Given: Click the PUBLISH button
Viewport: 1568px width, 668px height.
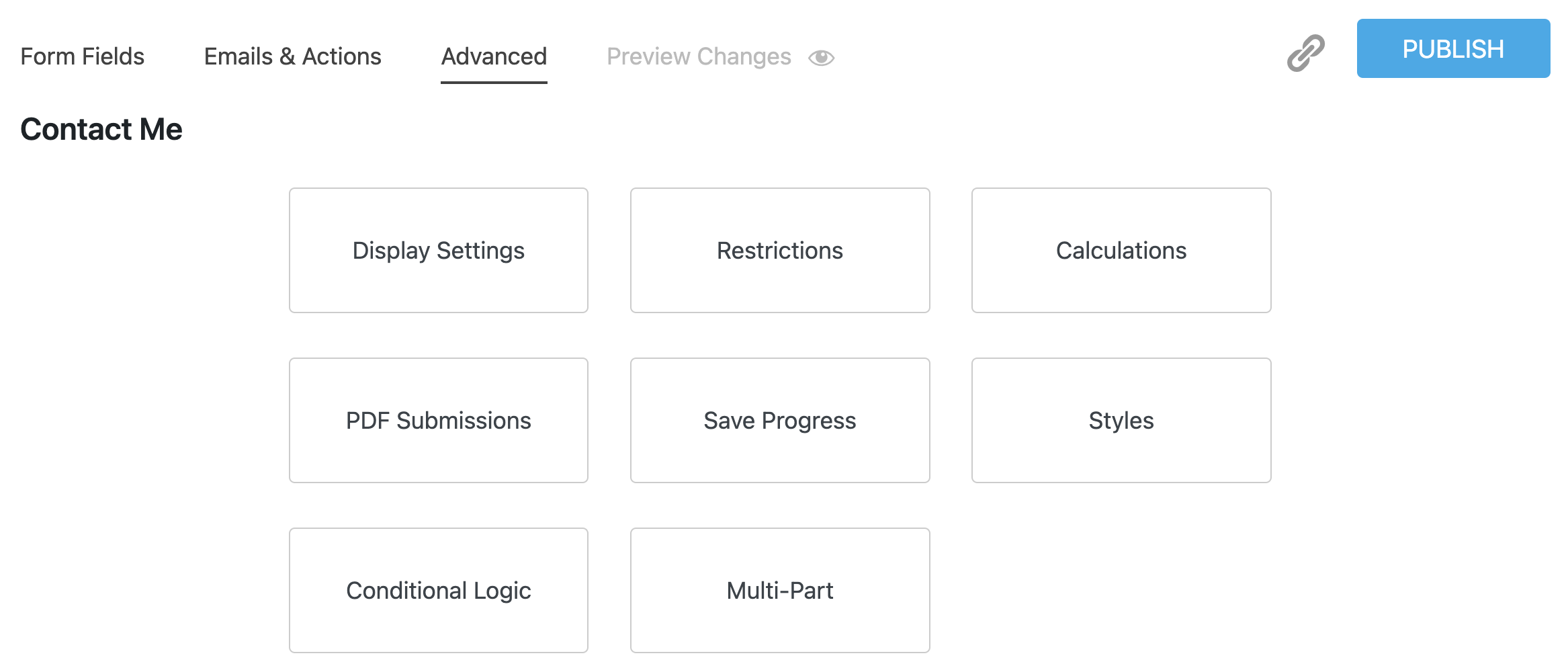Looking at the screenshot, I should pyautogui.click(x=1454, y=48).
